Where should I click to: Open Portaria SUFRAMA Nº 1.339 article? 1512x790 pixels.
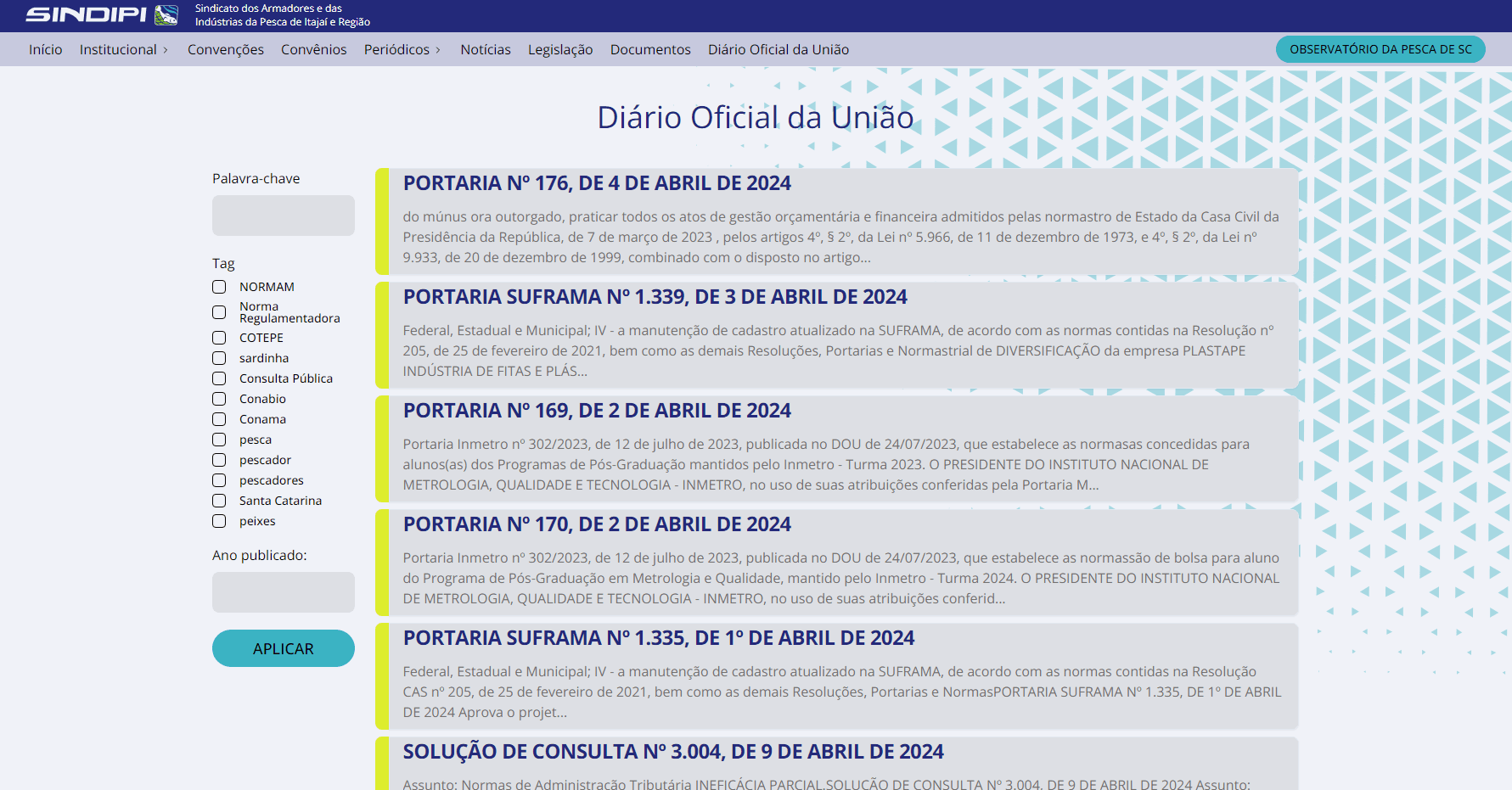coord(655,297)
